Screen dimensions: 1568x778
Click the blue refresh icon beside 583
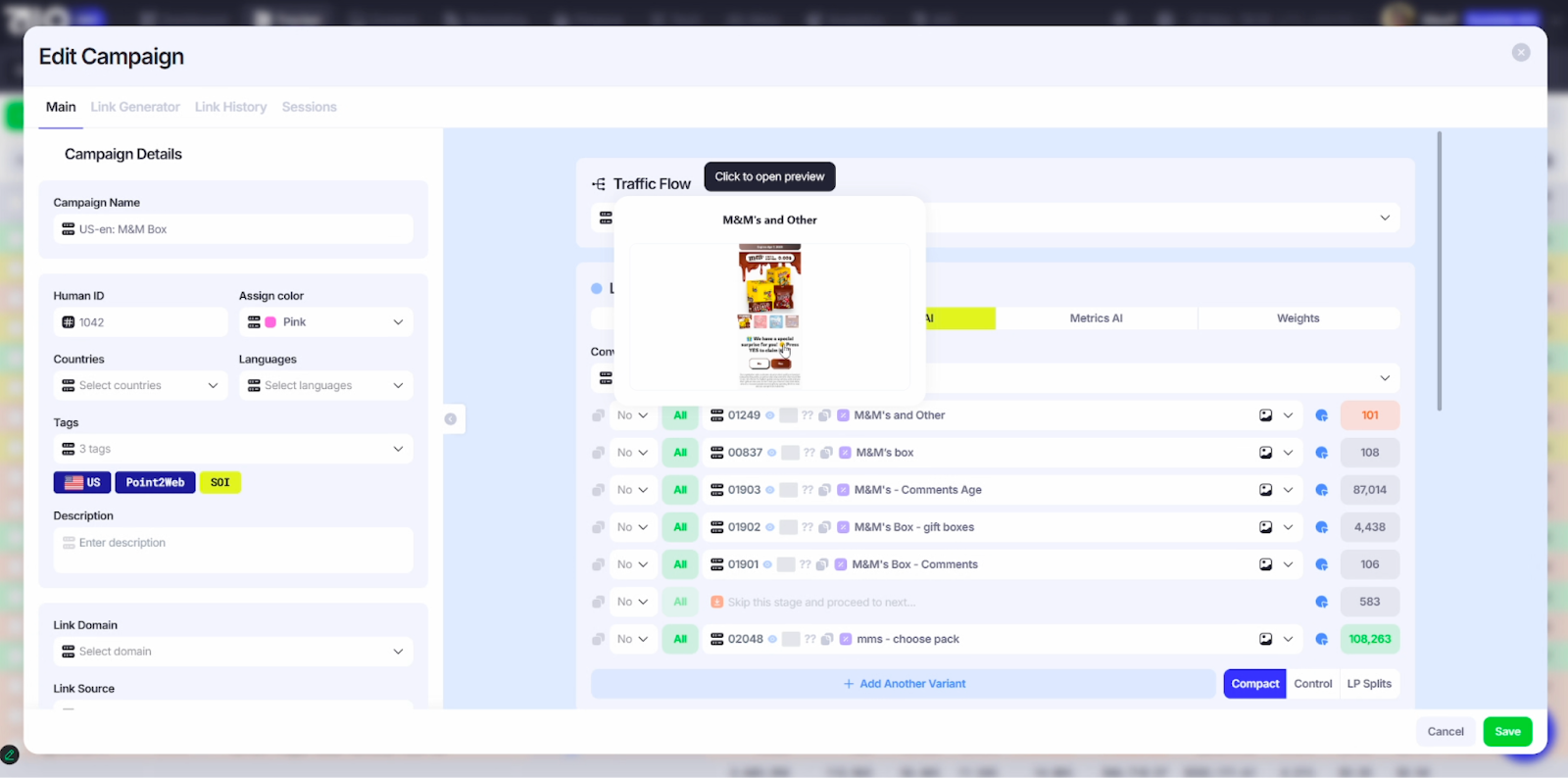1321,602
